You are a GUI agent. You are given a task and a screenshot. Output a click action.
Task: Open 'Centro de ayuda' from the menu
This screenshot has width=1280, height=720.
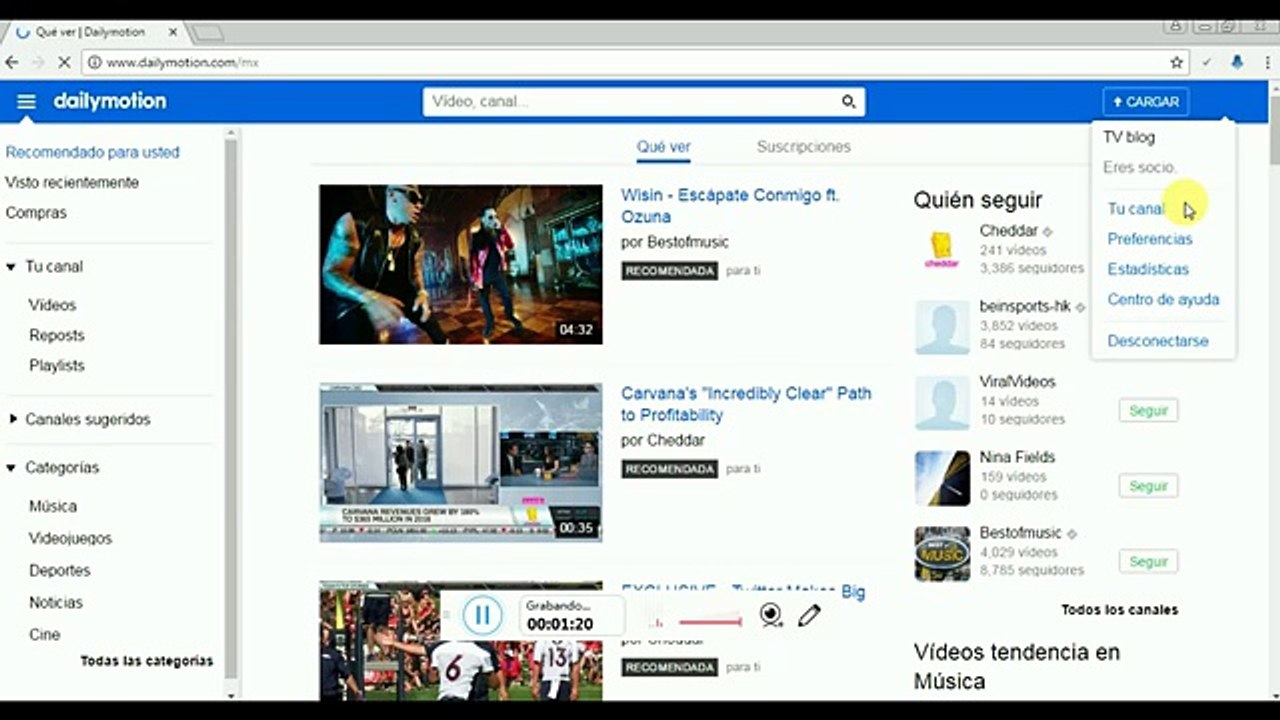pos(1163,299)
